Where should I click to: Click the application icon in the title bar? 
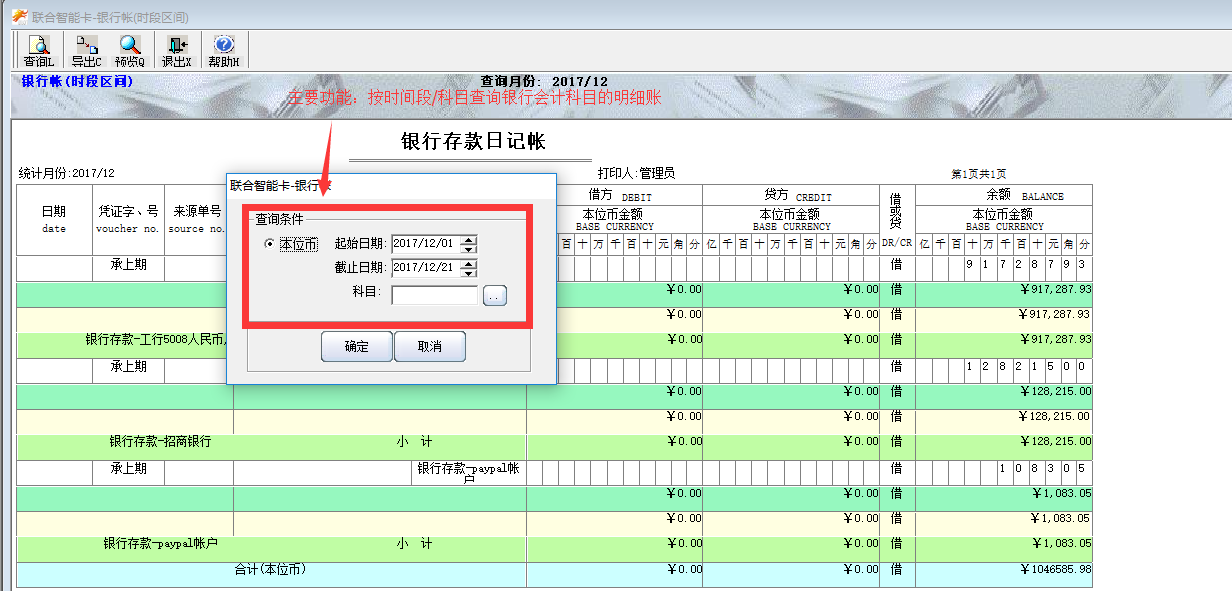click(19, 16)
